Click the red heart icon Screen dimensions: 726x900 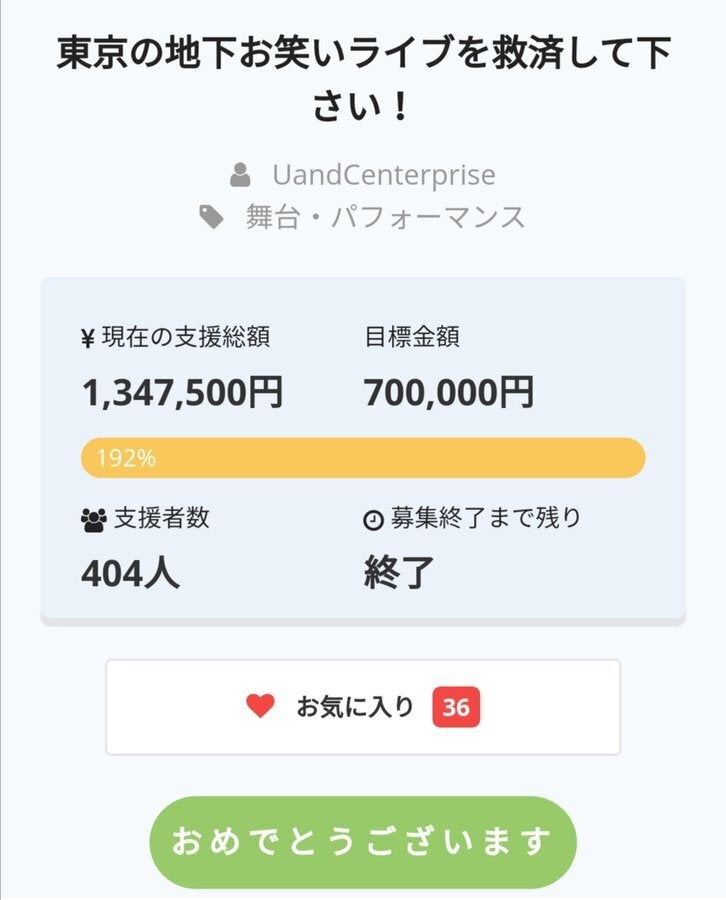click(x=260, y=707)
